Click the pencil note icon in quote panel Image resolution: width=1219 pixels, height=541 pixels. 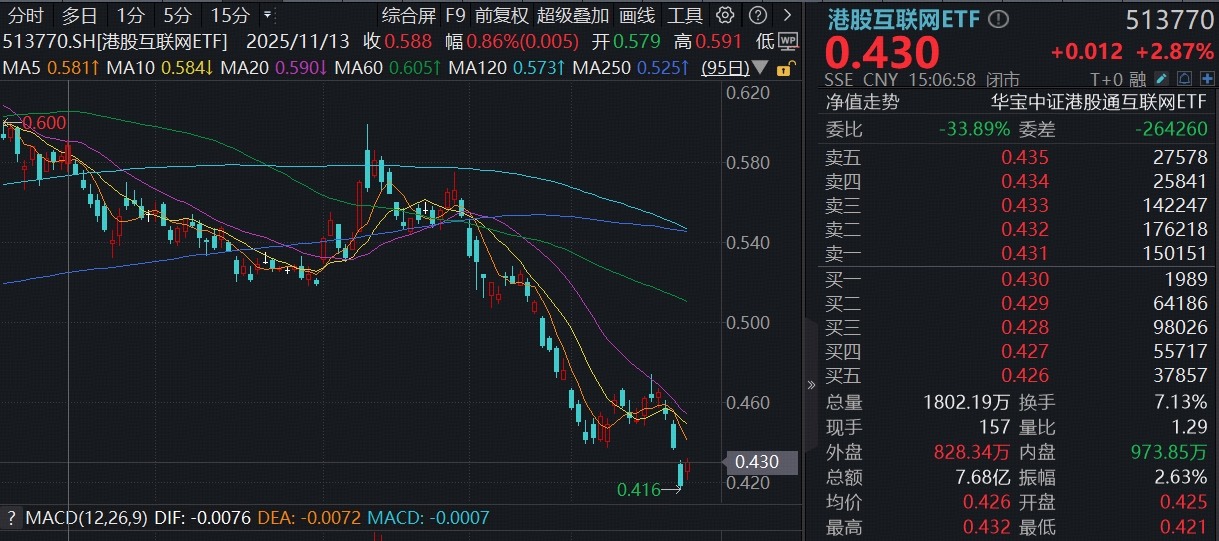[x=1161, y=79]
